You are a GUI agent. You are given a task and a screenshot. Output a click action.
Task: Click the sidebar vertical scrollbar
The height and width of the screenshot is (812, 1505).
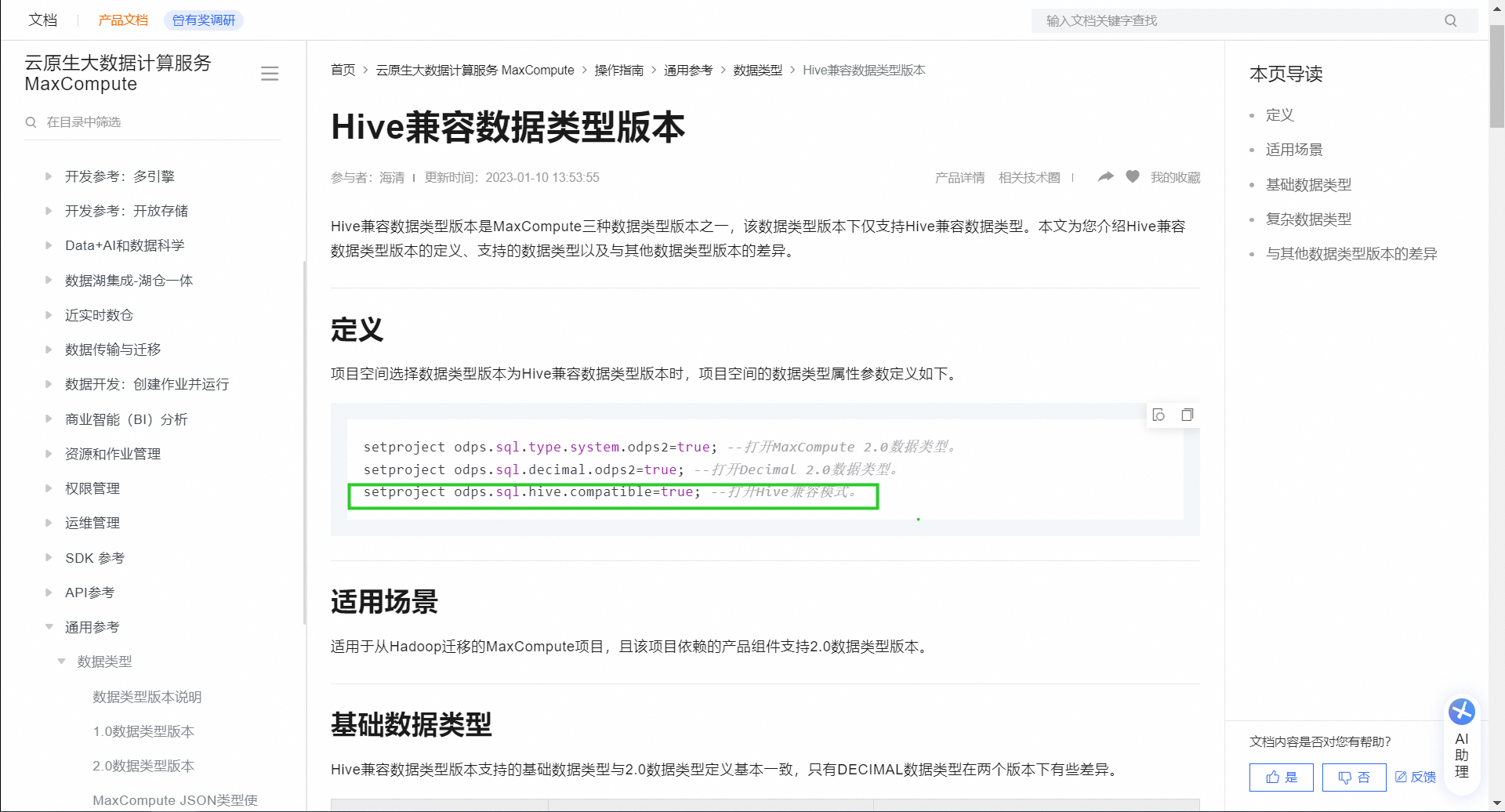point(304,443)
